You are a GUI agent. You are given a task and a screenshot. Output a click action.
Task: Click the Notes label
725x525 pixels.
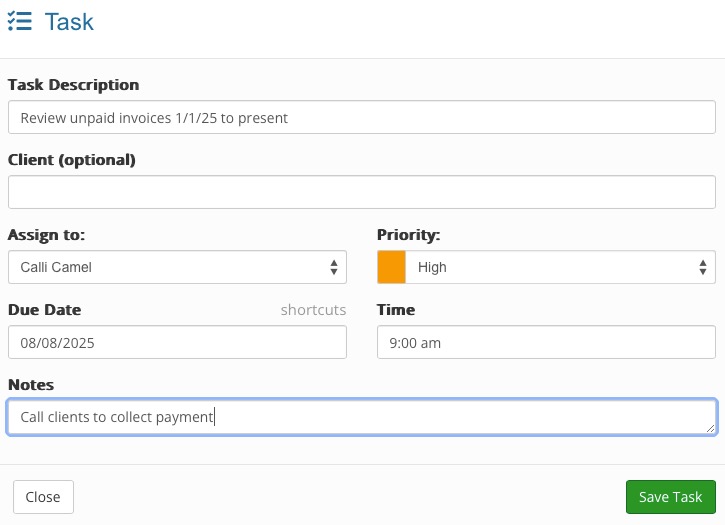pyautogui.click(x=31, y=384)
